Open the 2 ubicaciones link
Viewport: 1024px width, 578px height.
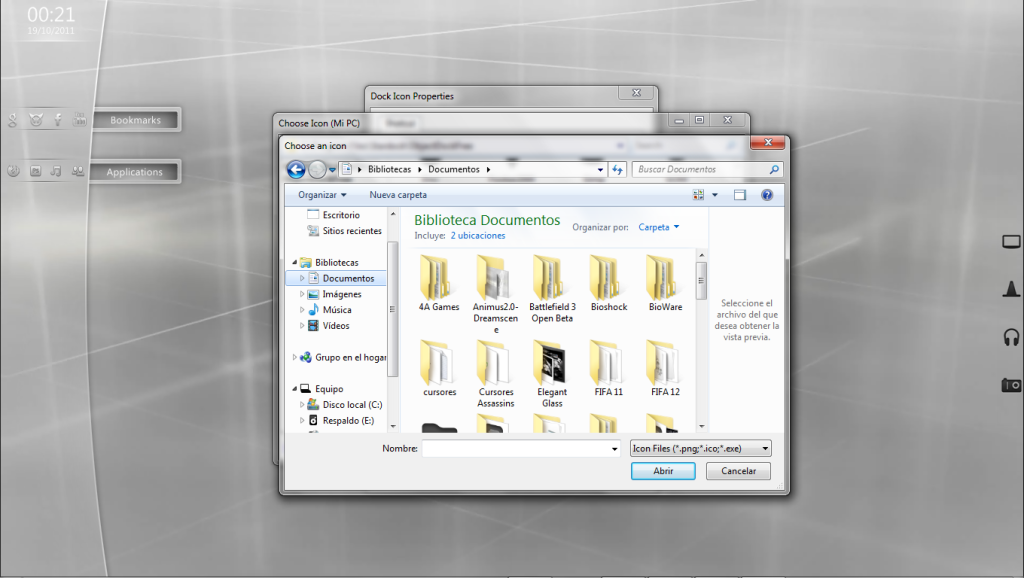point(477,236)
